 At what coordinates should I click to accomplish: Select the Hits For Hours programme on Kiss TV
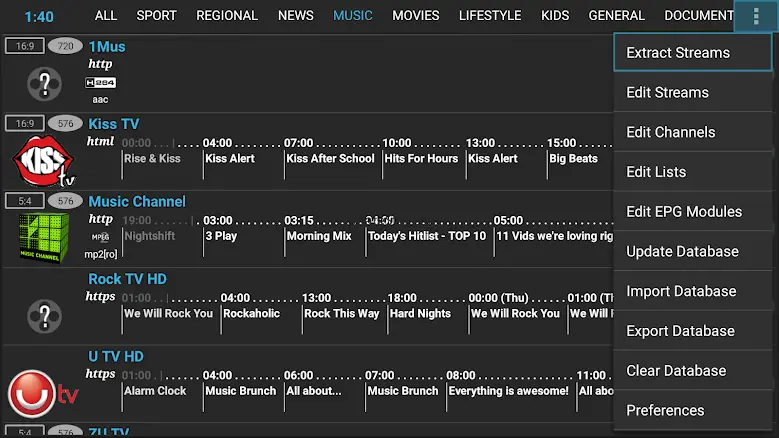pos(421,158)
